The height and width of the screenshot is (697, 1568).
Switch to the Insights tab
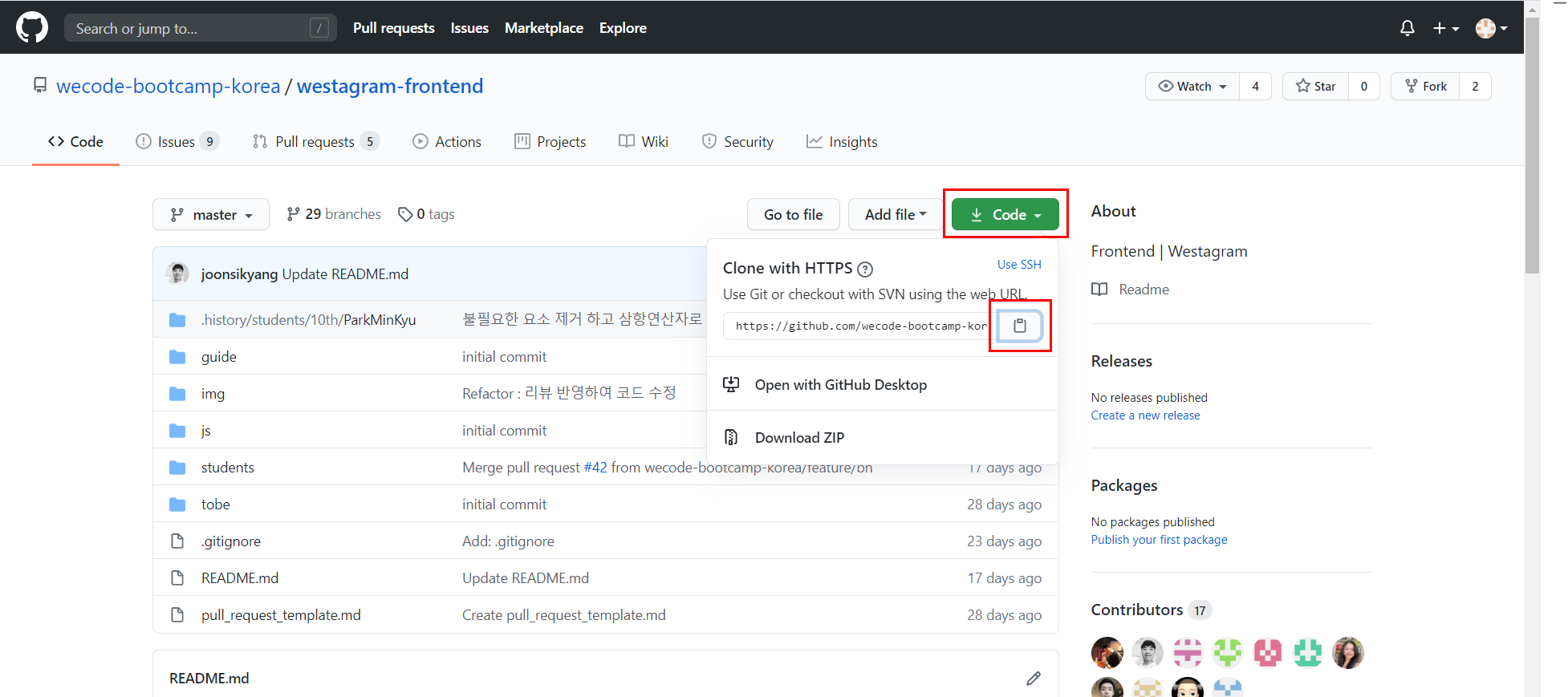pyautogui.click(x=842, y=142)
